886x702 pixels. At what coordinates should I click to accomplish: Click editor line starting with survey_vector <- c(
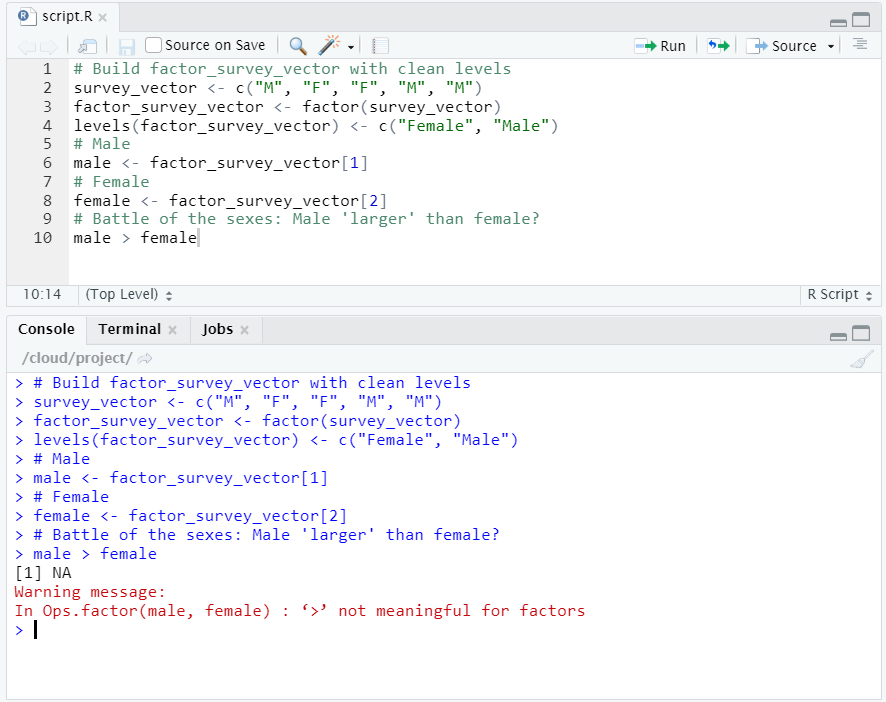[277, 88]
